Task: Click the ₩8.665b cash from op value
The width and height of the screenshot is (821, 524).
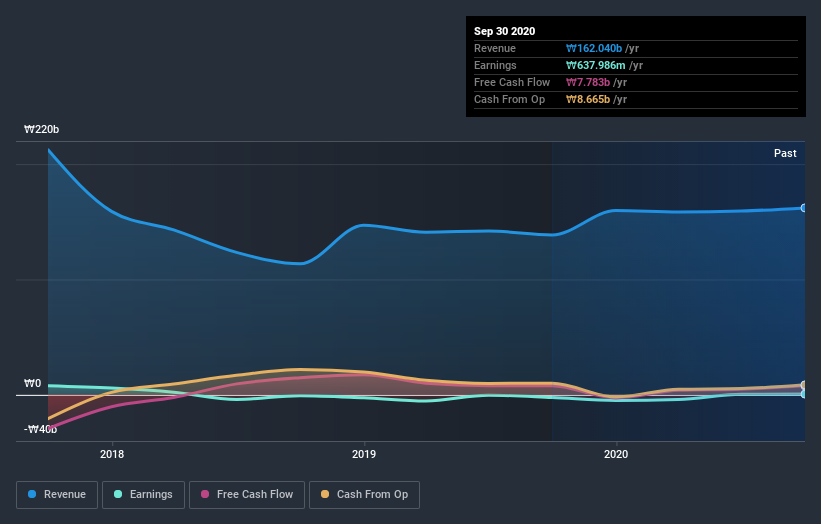Action: click(587, 99)
